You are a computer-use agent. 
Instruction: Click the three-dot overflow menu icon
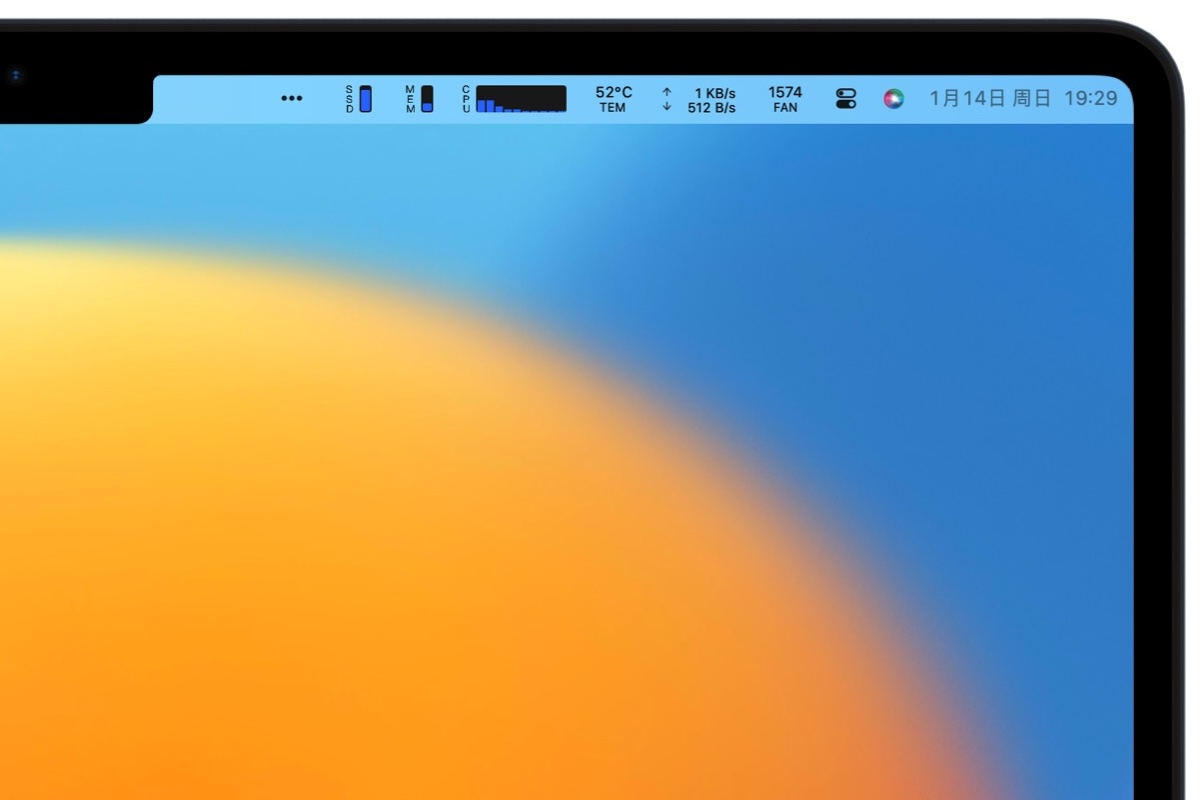tap(292, 98)
